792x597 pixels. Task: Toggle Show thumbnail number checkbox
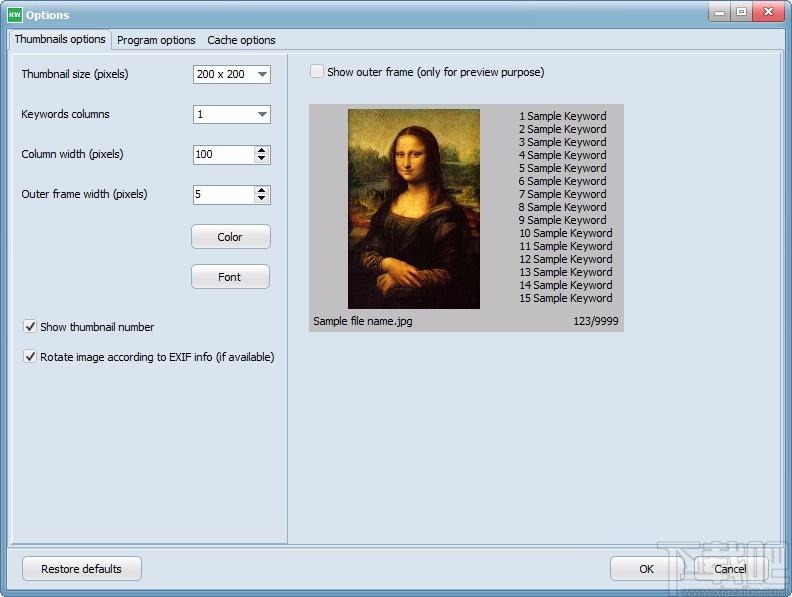[x=30, y=327]
